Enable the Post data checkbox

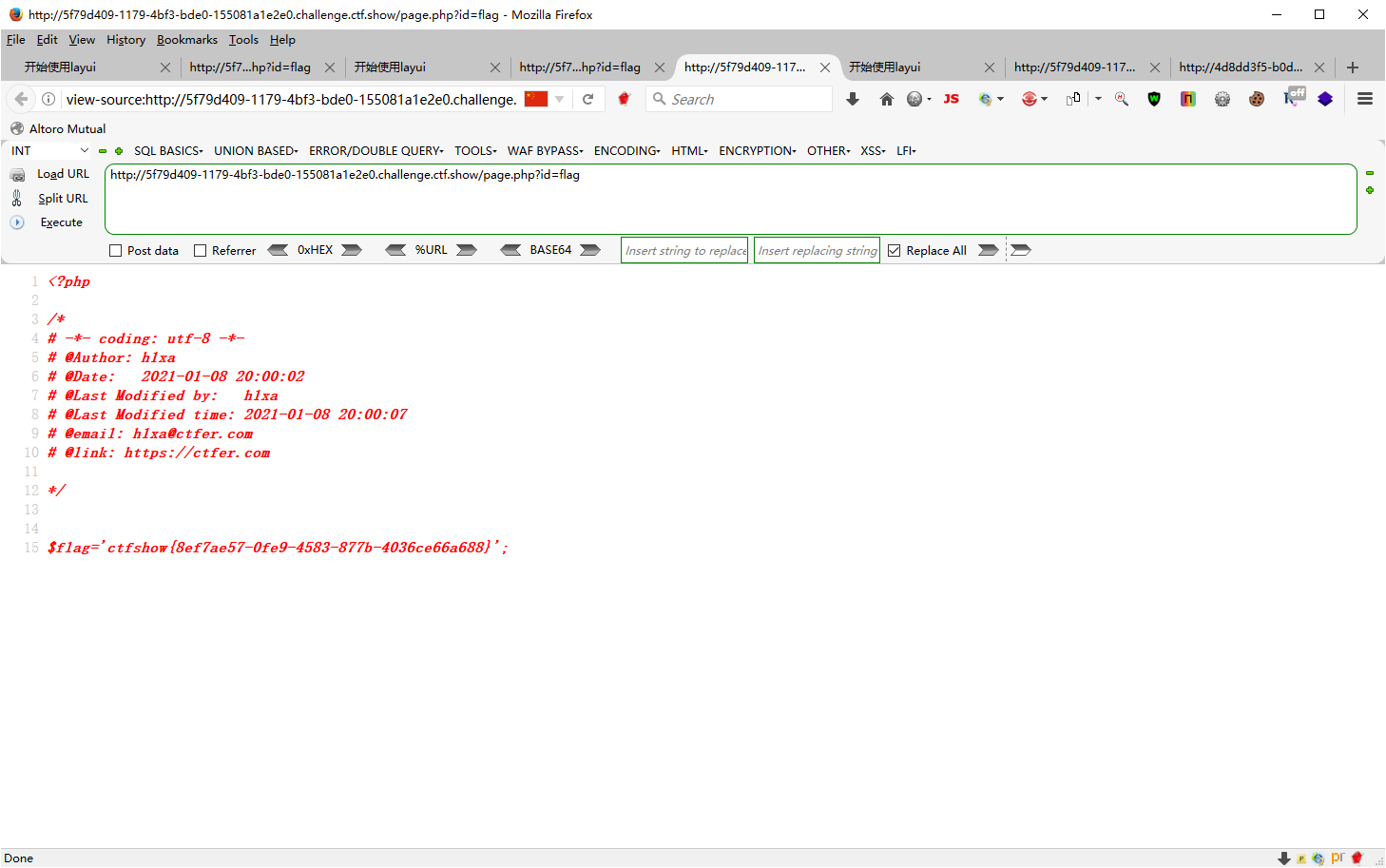(x=116, y=251)
